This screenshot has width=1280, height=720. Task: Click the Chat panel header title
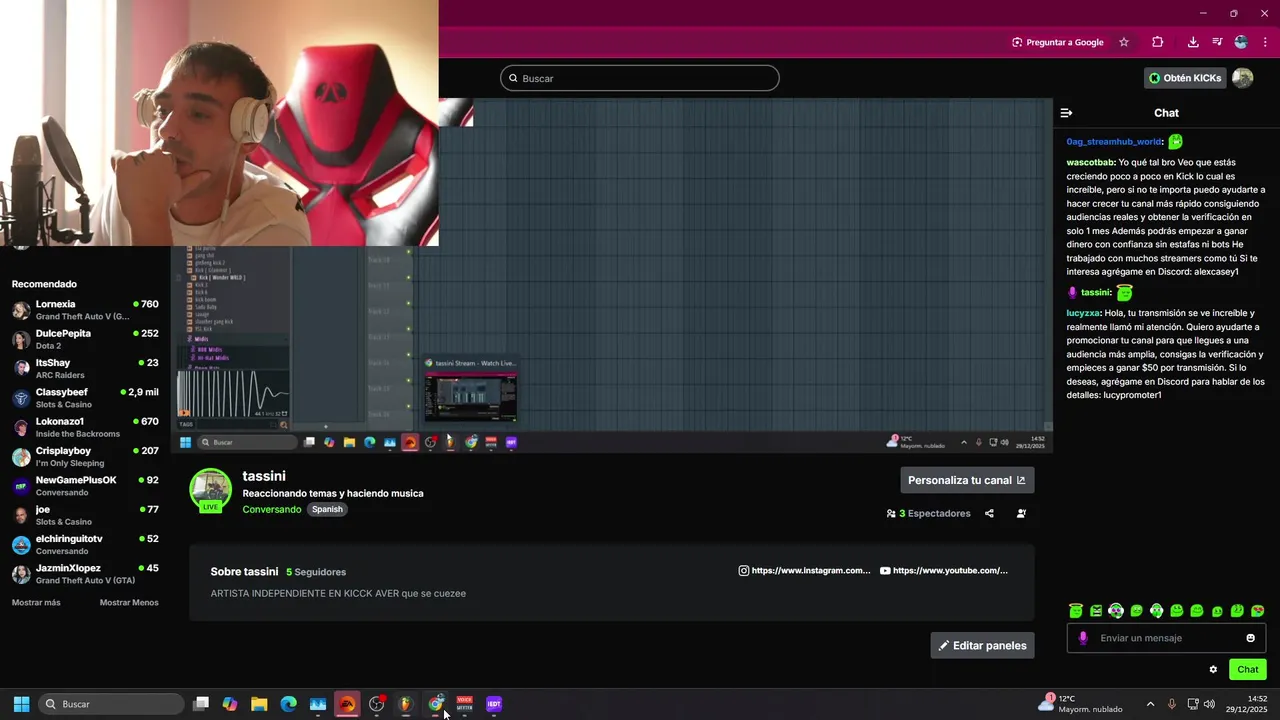point(1166,113)
